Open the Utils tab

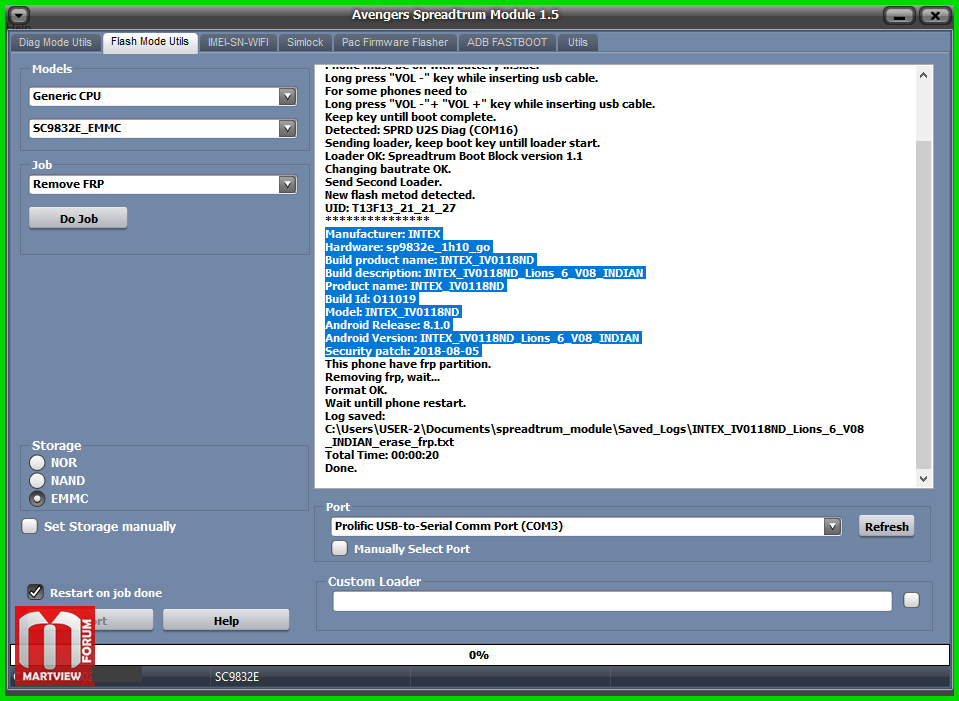point(577,42)
